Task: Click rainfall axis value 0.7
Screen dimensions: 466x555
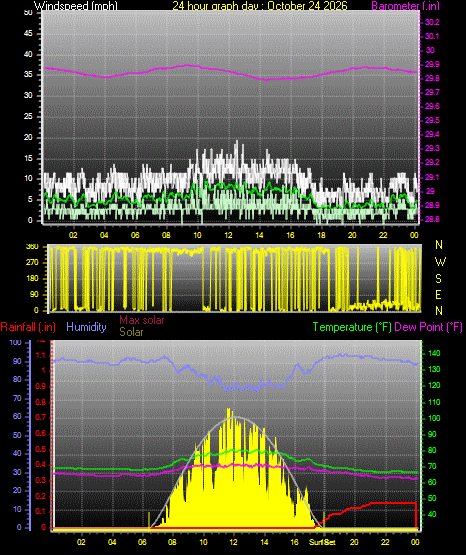Action: point(41,418)
